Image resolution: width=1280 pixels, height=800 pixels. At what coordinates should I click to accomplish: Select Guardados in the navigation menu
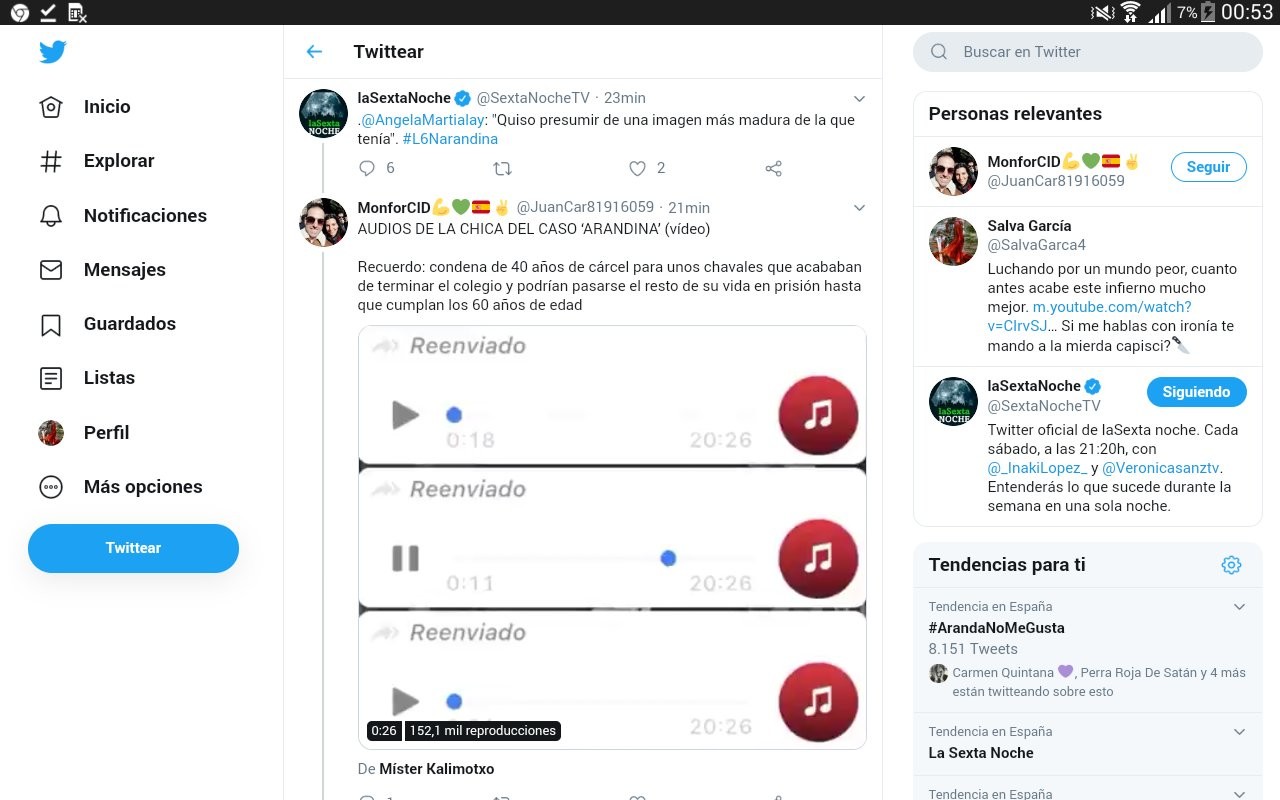[x=130, y=324]
